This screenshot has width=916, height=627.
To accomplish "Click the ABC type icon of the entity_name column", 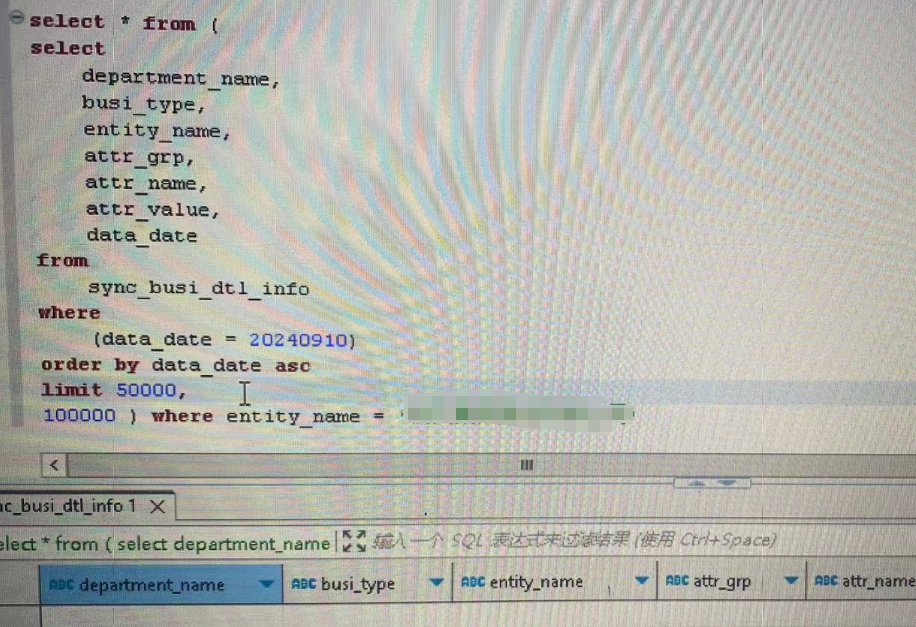I will coord(473,581).
